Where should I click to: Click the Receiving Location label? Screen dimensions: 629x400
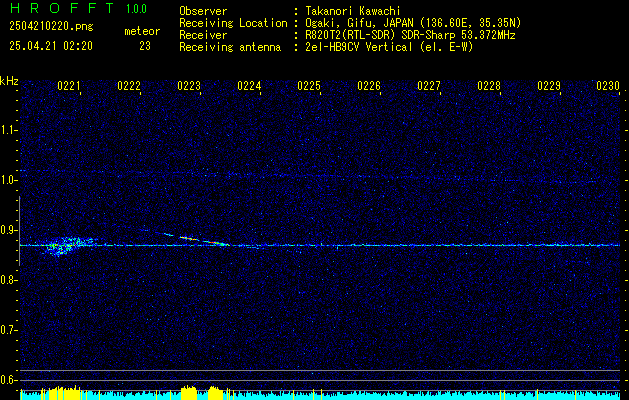(x=233, y=23)
